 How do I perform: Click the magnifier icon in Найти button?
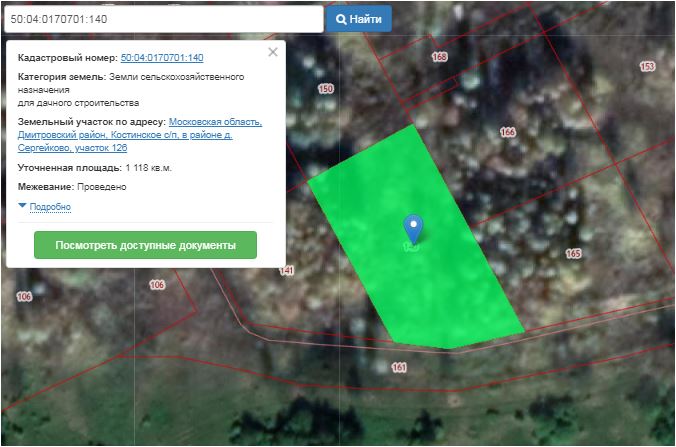coord(341,19)
